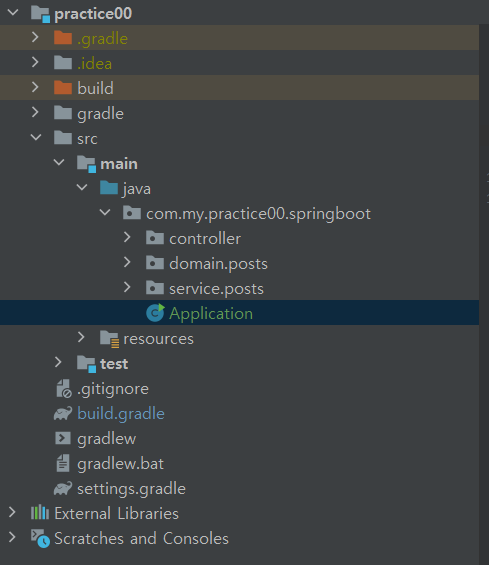Select the com.my.practice00.springboot package name
Image resolution: width=489 pixels, height=565 pixels.
coord(258,214)
